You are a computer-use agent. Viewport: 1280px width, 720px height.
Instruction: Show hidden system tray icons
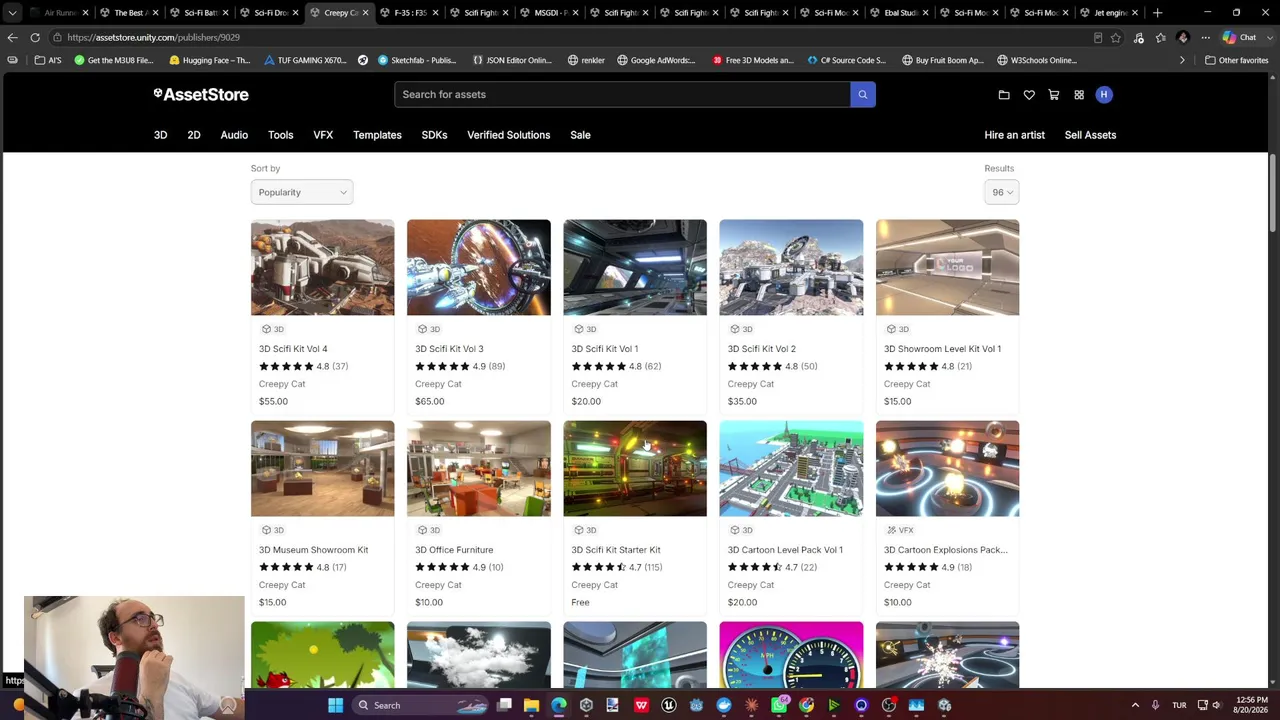click(1135, 705)
